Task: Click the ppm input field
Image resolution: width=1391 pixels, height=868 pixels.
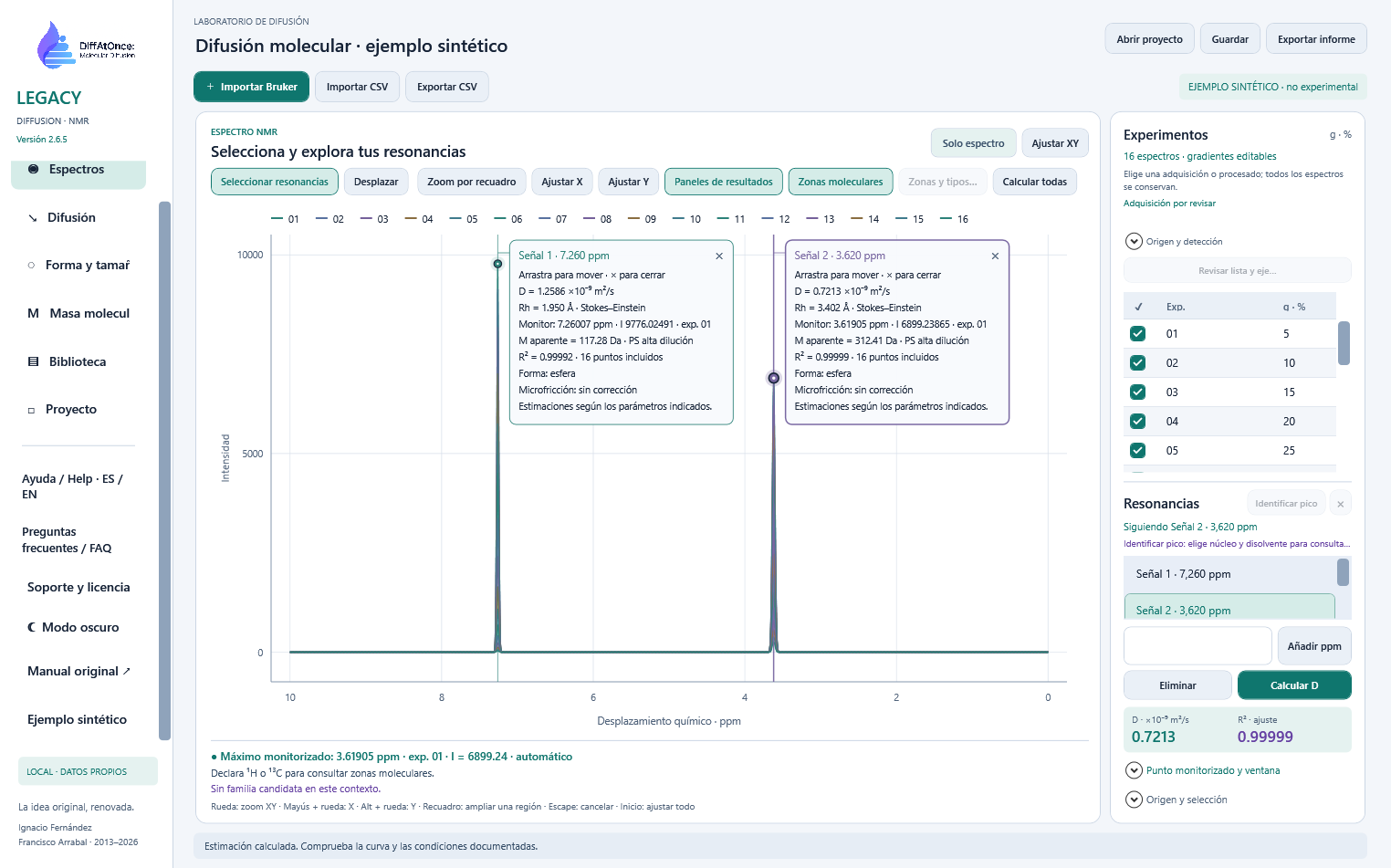Action: [x=1198, y=646]
